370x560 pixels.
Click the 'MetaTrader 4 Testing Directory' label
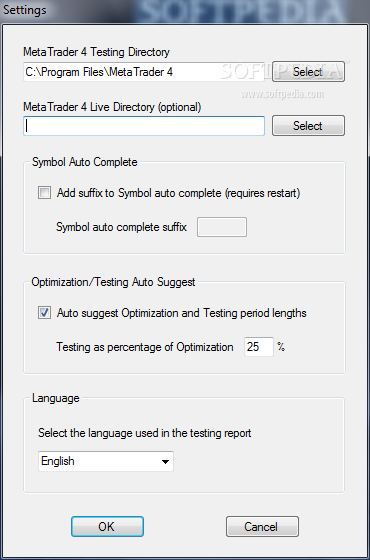pyautogui.click(x=96, y=52)
